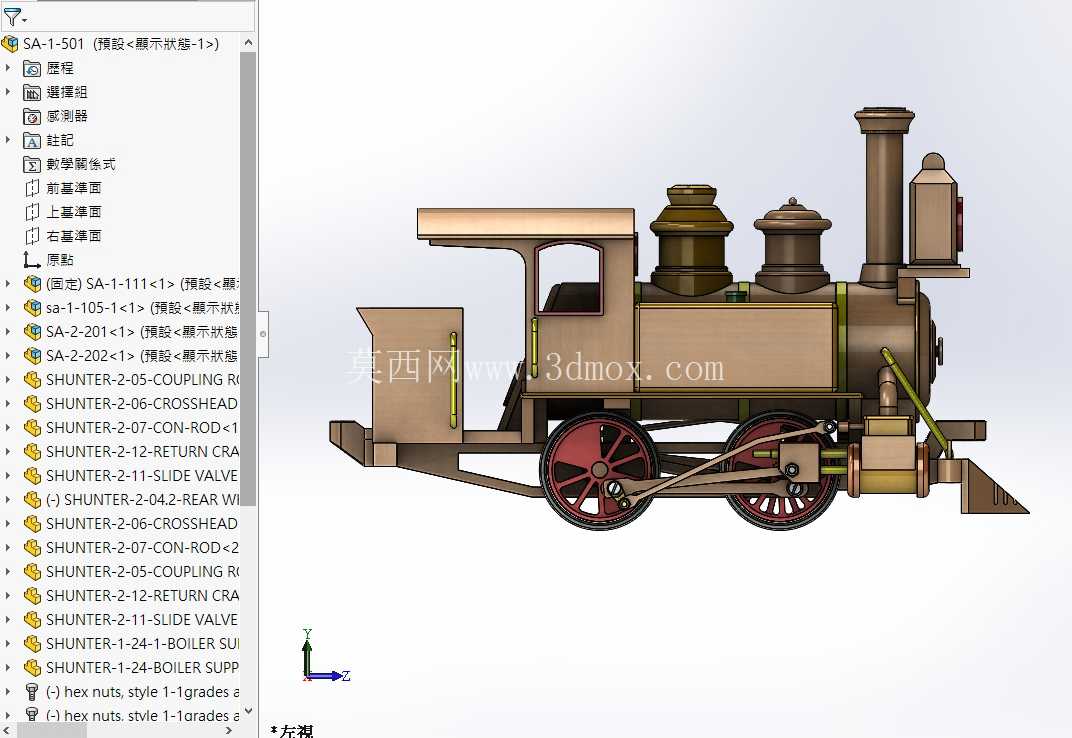Expand the (固定) SA-1-111 component
The height and width of the screenshot is (738, 1072).
point(8,284)
